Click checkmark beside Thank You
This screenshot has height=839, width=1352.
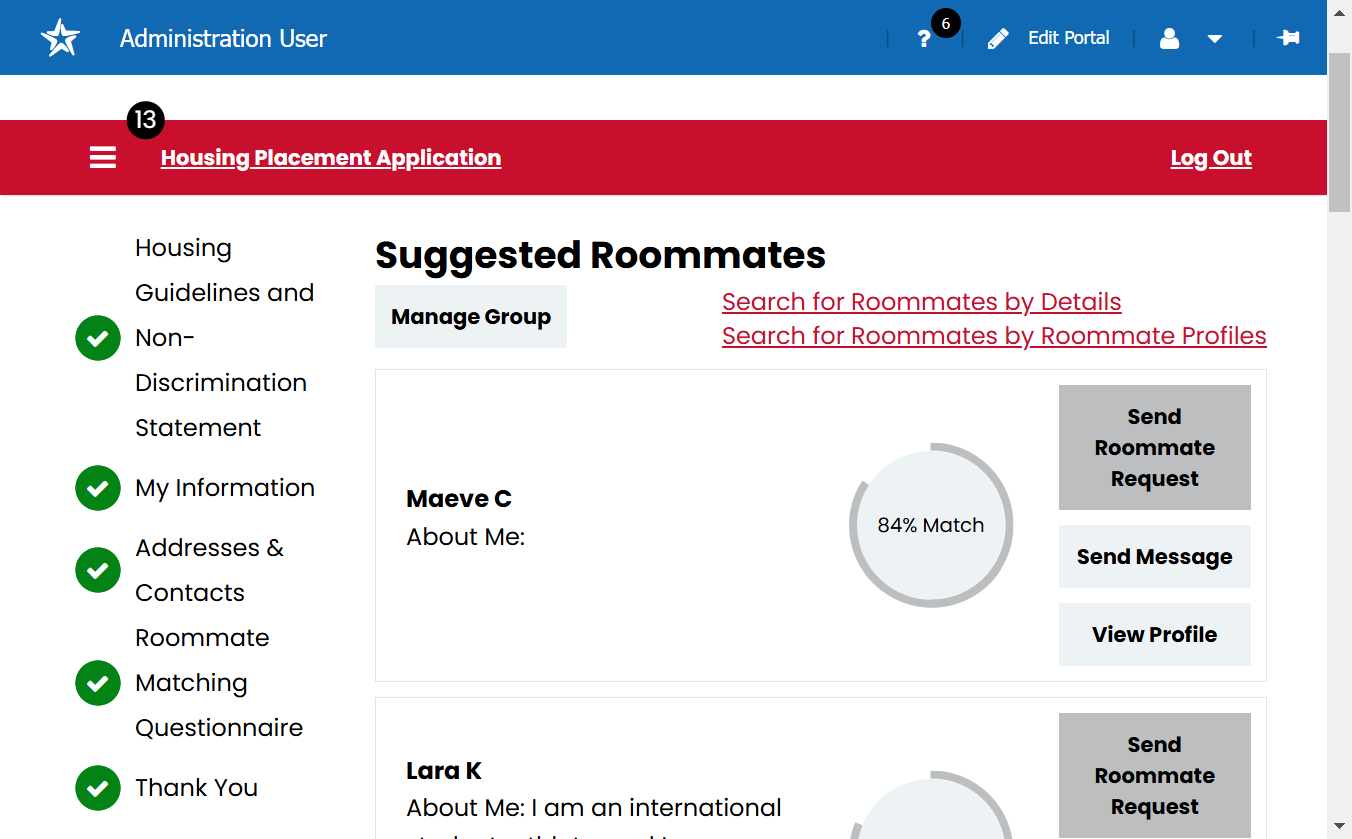coord(98,788)
